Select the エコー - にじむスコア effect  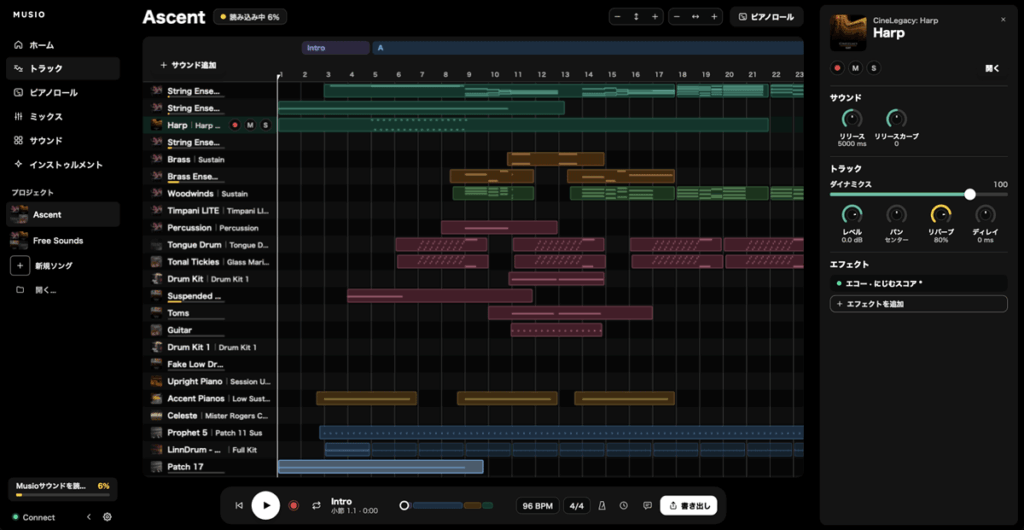point(918,283)
